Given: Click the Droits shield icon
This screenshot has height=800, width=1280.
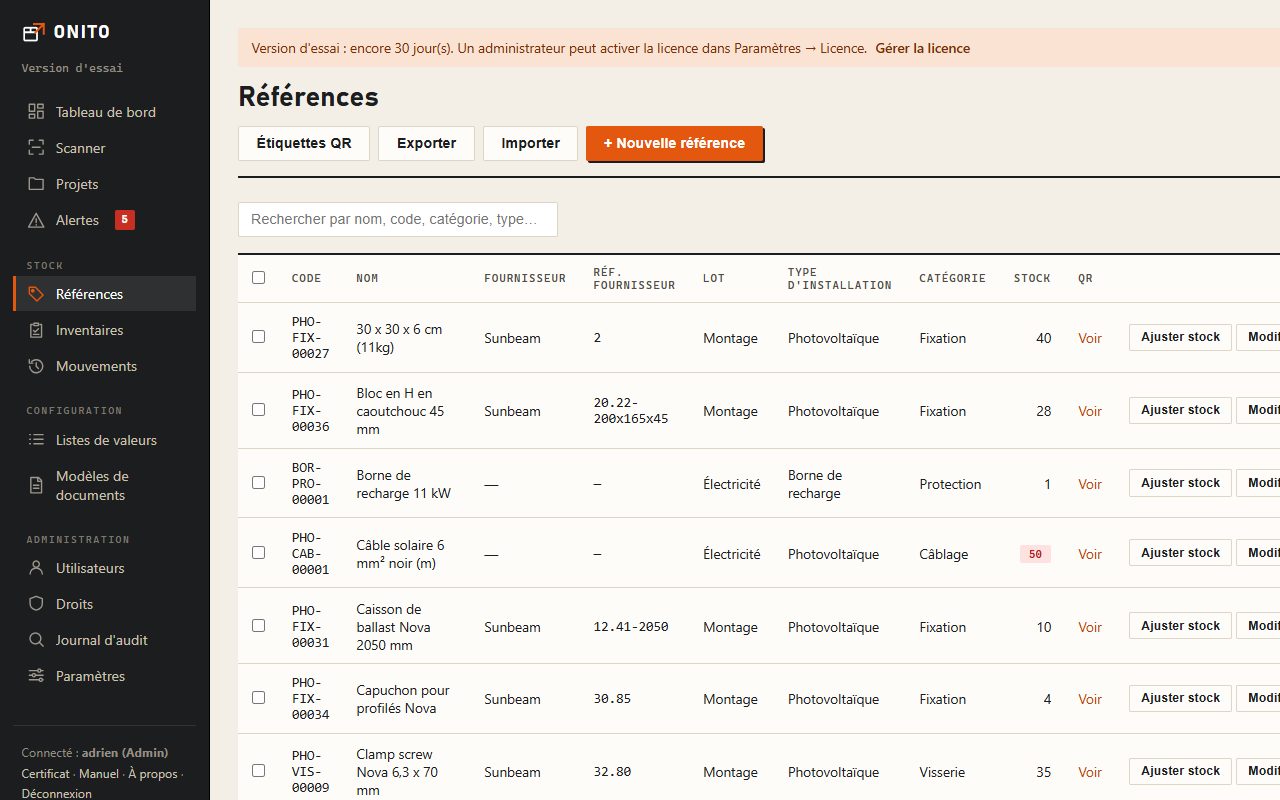Looking at the screenshot, I should tap(36, 604).
